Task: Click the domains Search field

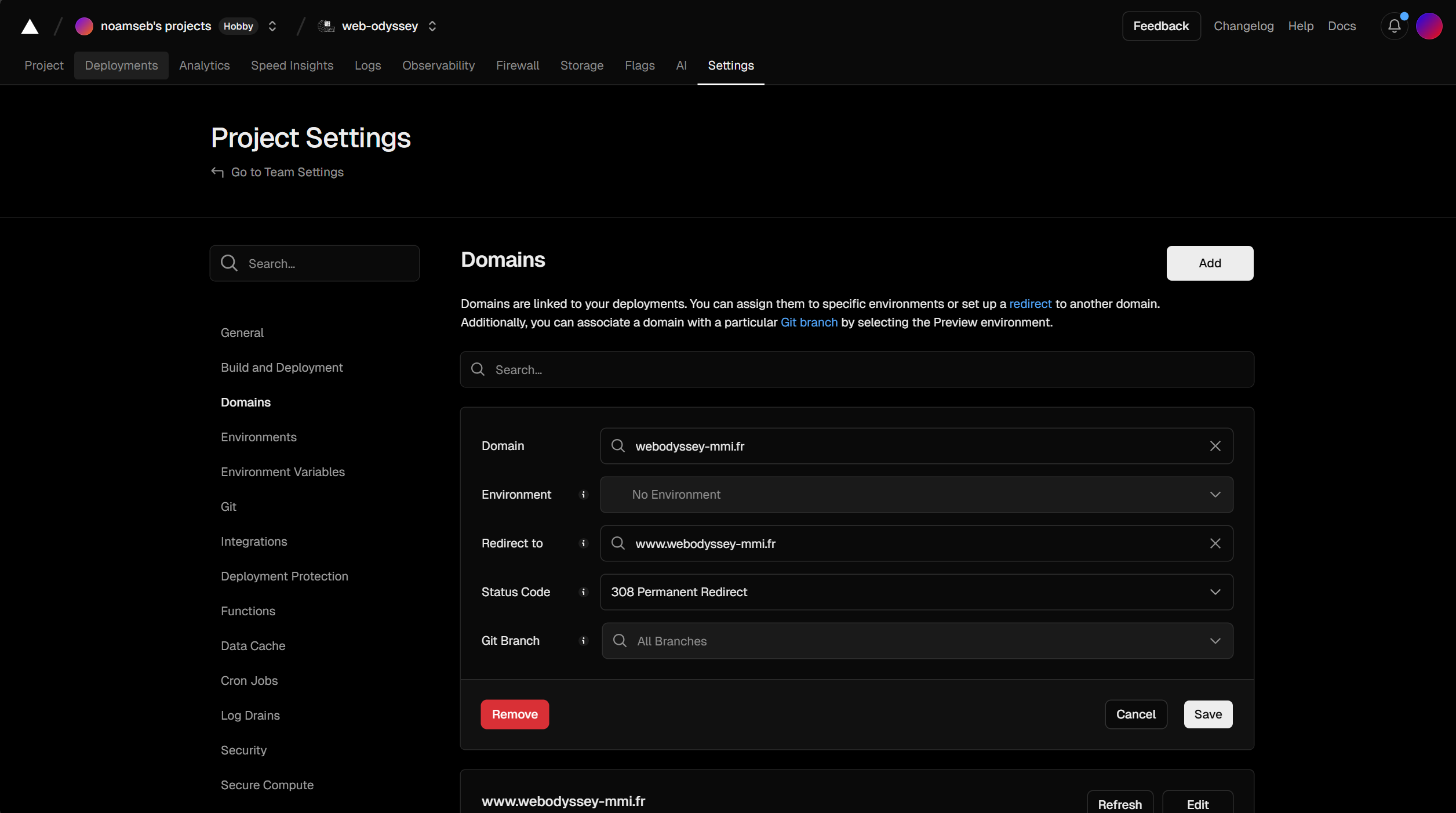Action: point(857,370)
